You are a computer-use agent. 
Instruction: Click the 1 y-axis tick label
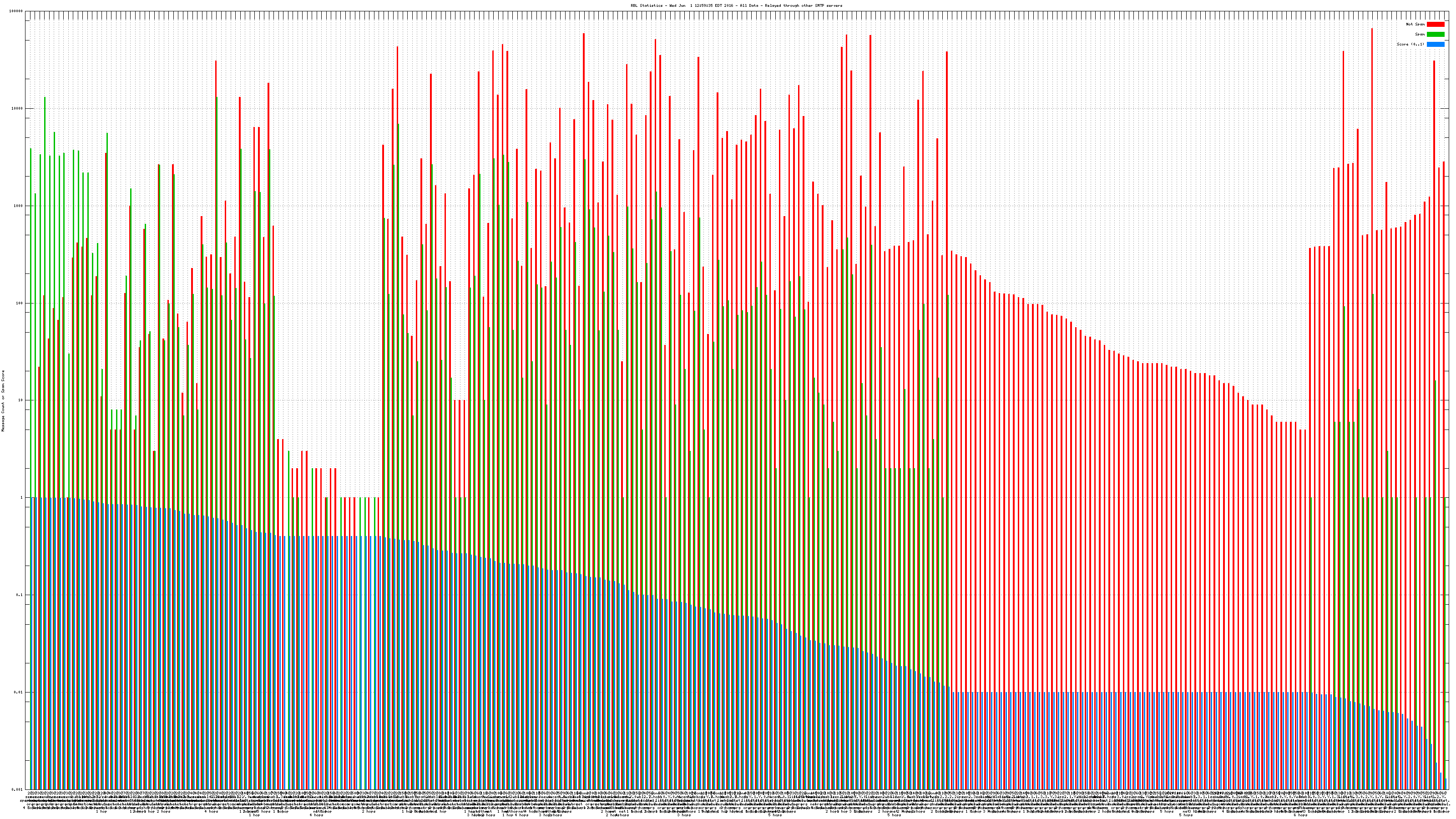(x=22, y=497)
